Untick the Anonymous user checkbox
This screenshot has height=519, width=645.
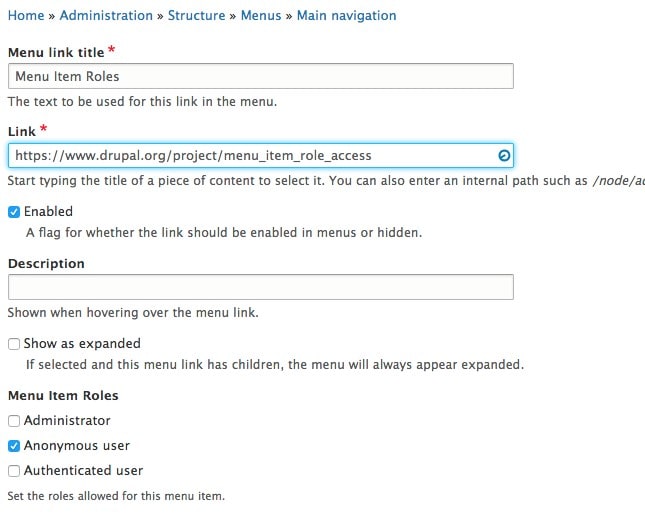14,446
